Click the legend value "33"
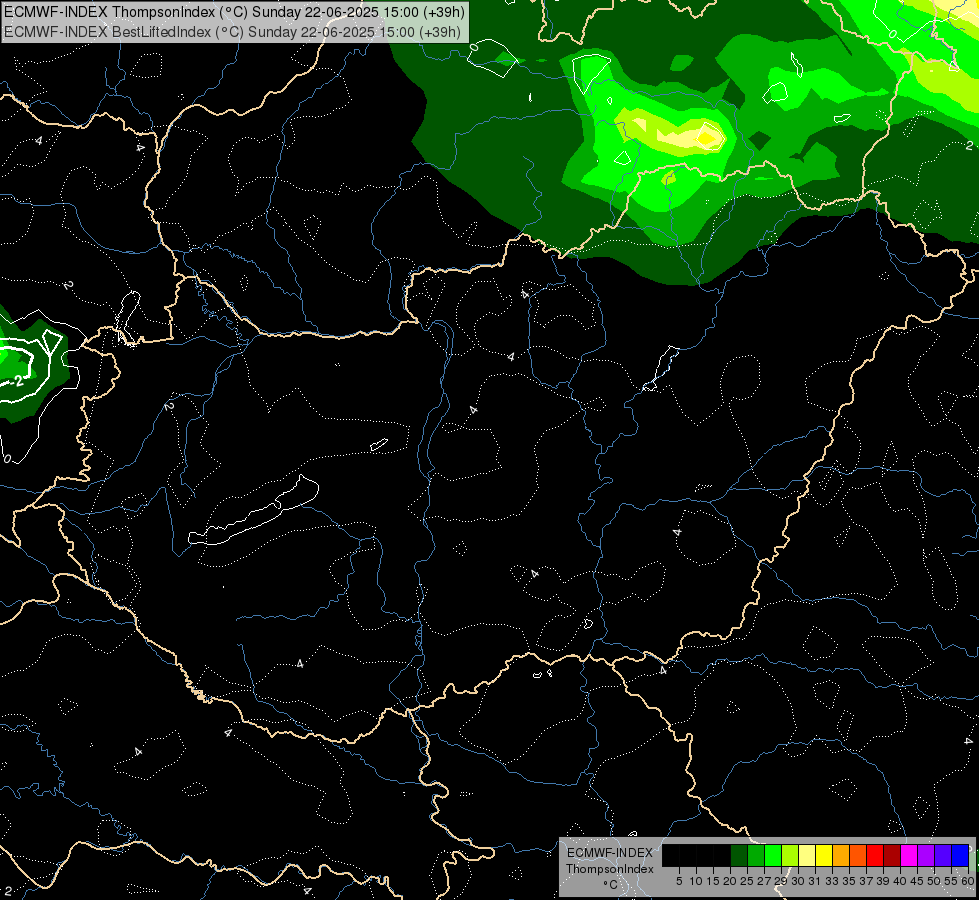The height and width of the screenshot is (900, 979). [832, 881]
